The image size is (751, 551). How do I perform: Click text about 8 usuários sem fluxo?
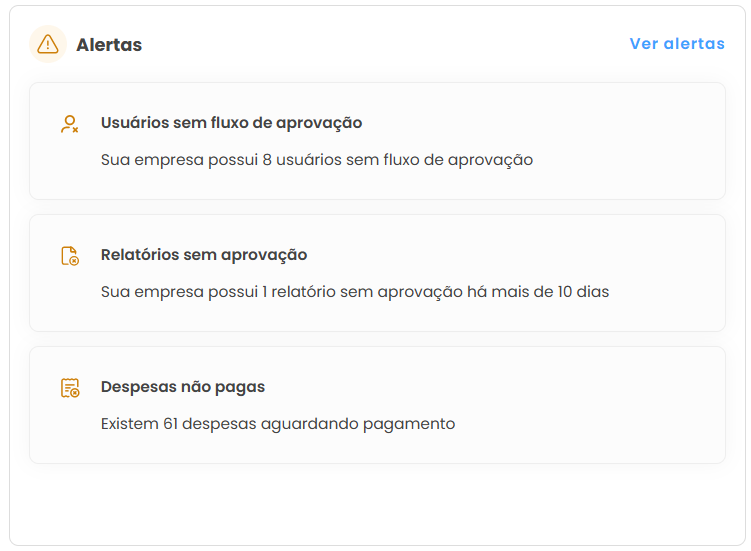[317, 160]
